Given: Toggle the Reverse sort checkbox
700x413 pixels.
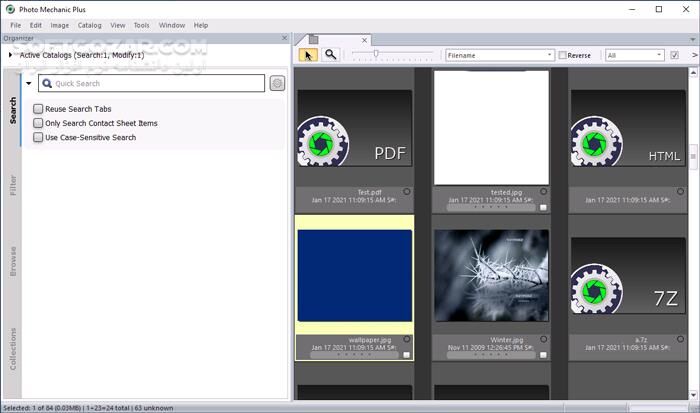Looking at the screenshot, I should pos(562,55).
